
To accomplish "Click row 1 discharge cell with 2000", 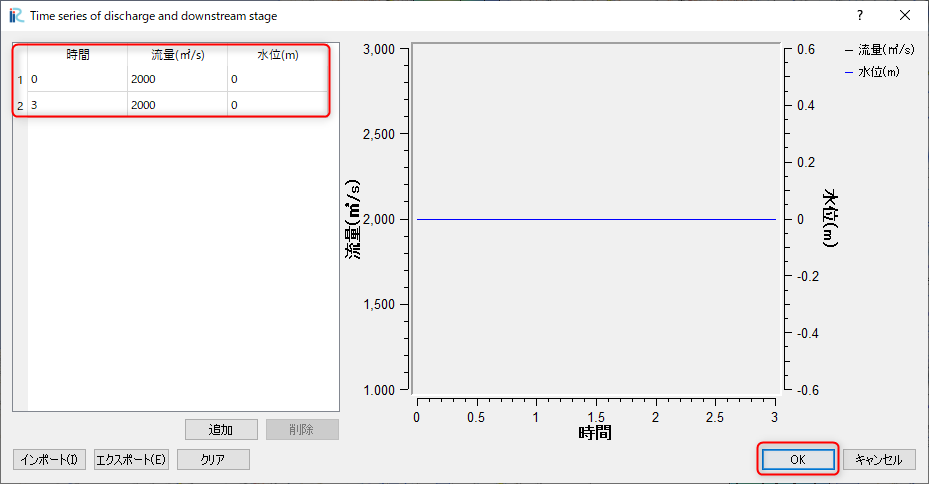I will pos(178,79).
